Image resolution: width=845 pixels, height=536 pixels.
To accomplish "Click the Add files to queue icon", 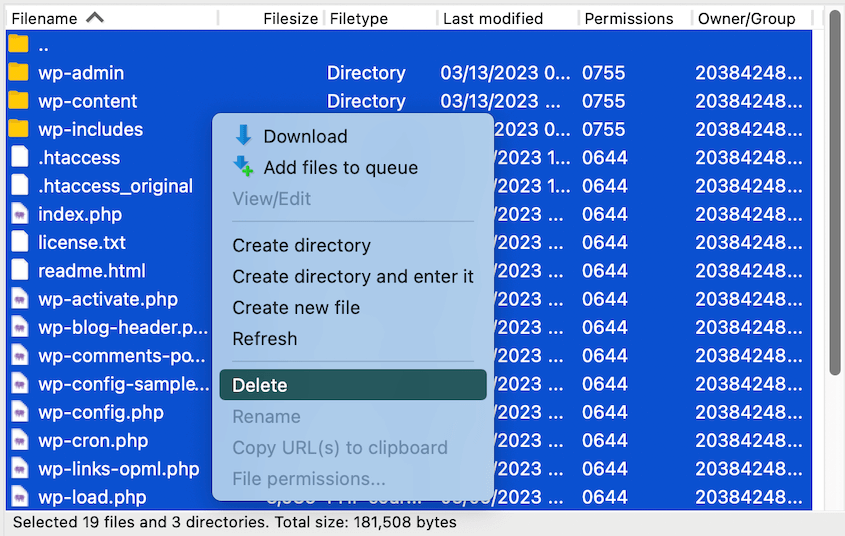I will [243, 166].
